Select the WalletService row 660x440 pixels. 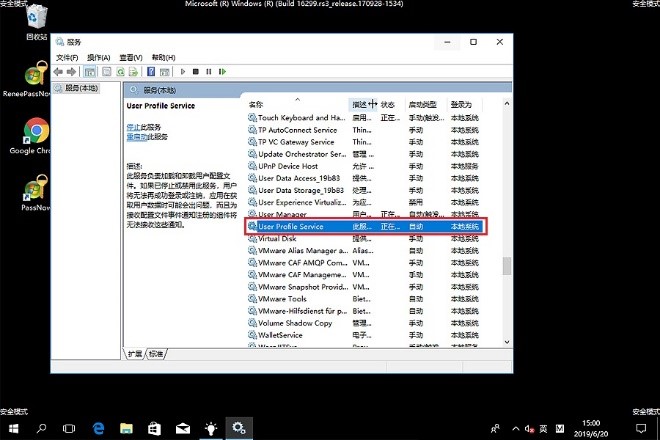tap(364, 336)
